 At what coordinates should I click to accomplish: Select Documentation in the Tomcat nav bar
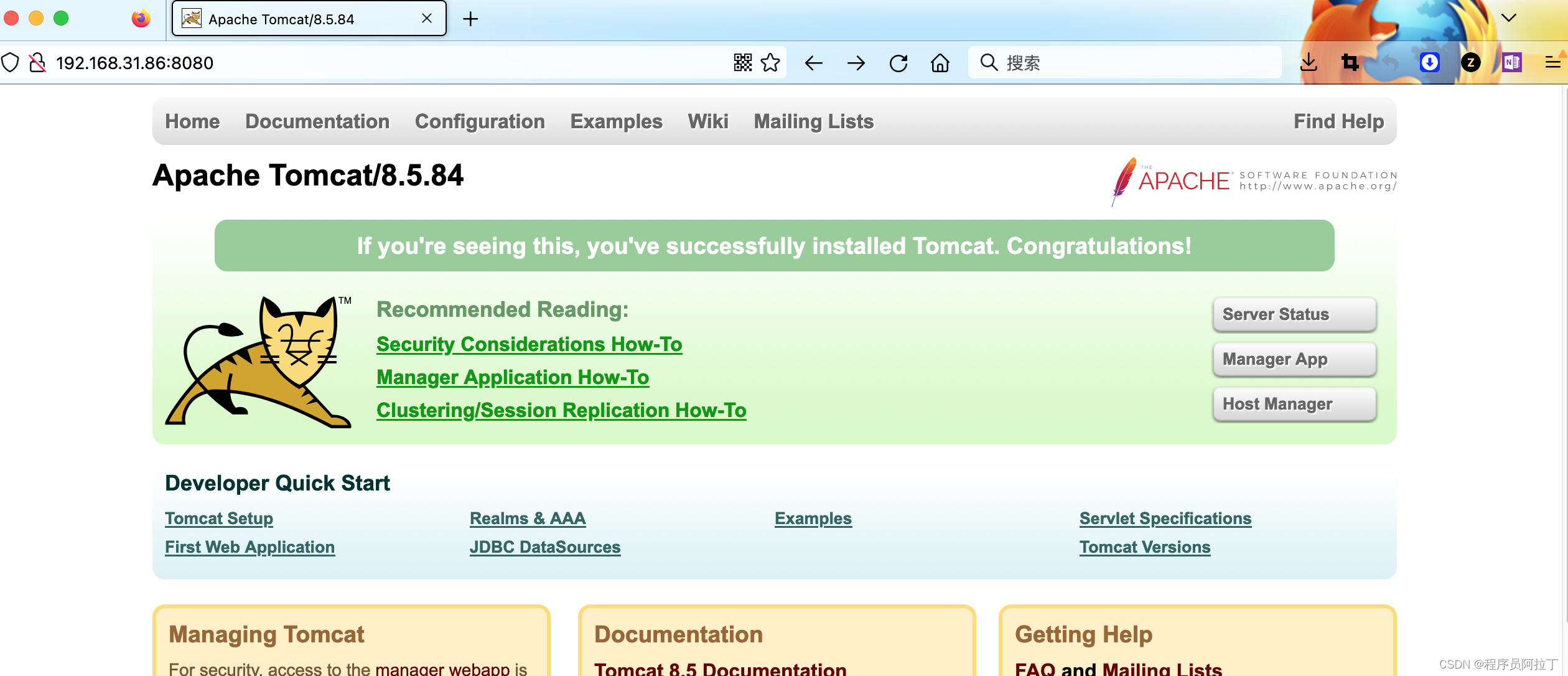pos(317,121)
